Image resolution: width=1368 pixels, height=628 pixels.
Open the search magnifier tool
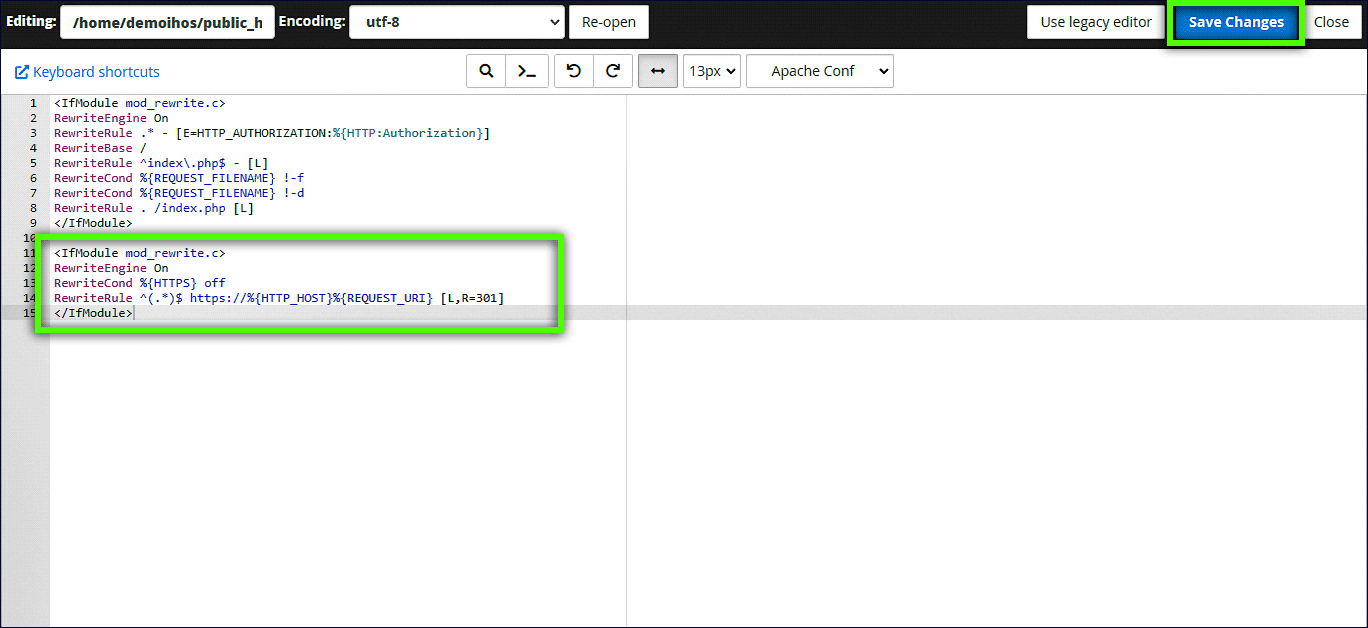tap(486, 71)
